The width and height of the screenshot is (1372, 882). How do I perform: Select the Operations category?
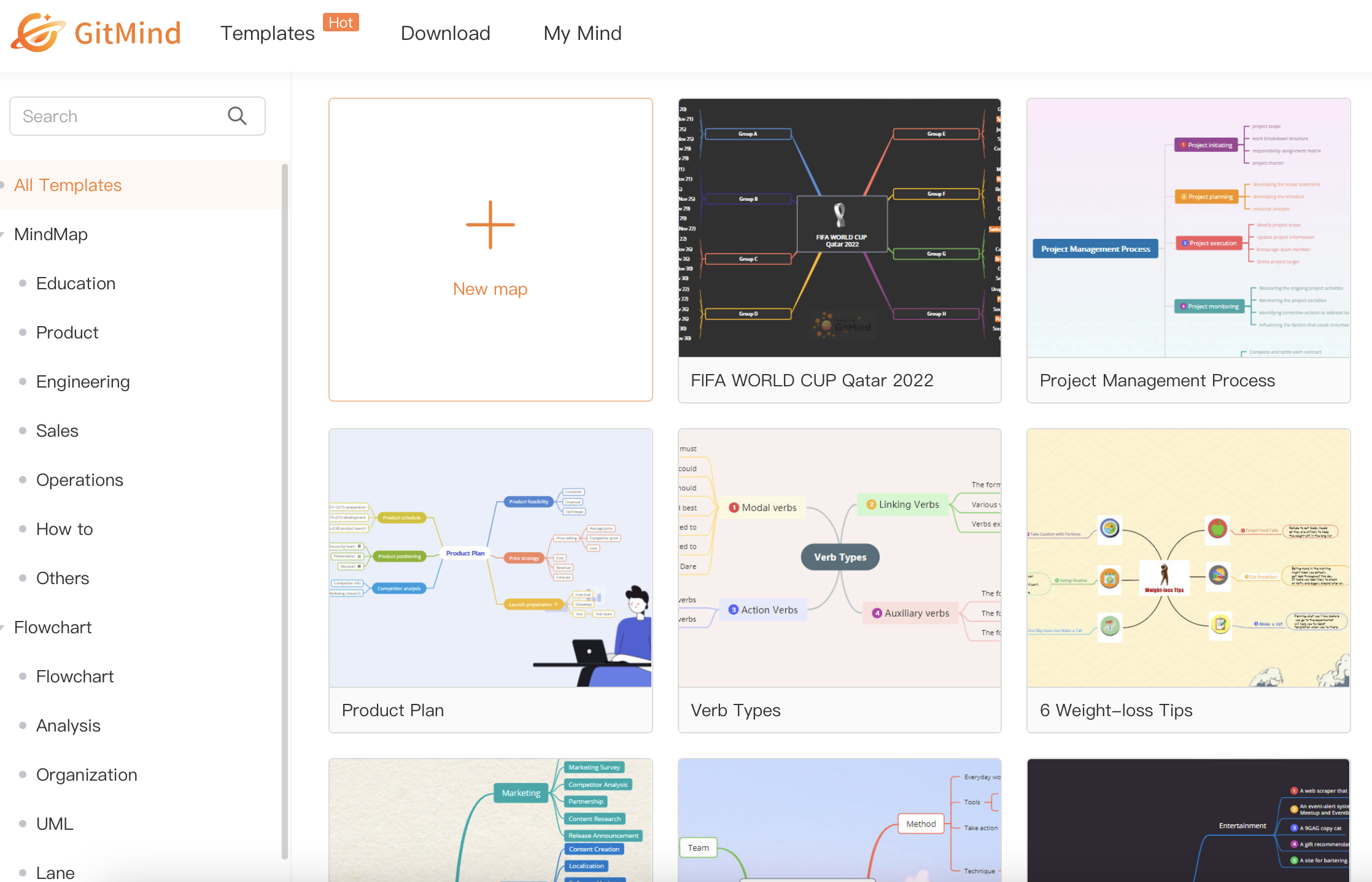[80, 480]
